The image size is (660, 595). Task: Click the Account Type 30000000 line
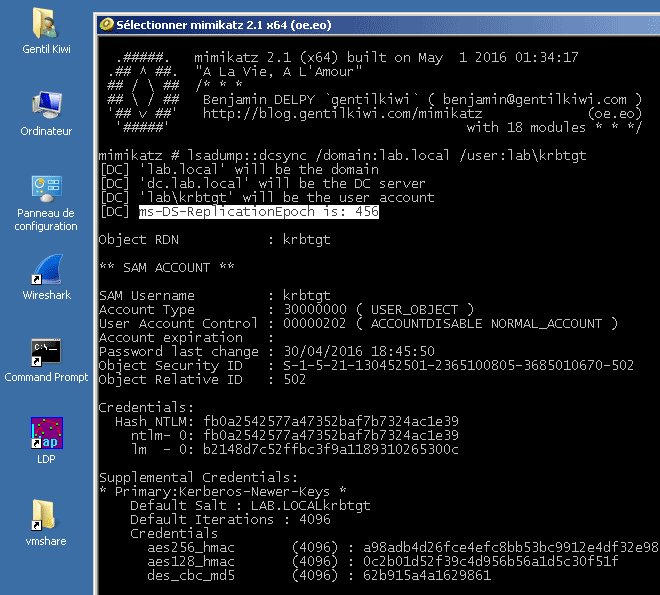coord(286,310)
